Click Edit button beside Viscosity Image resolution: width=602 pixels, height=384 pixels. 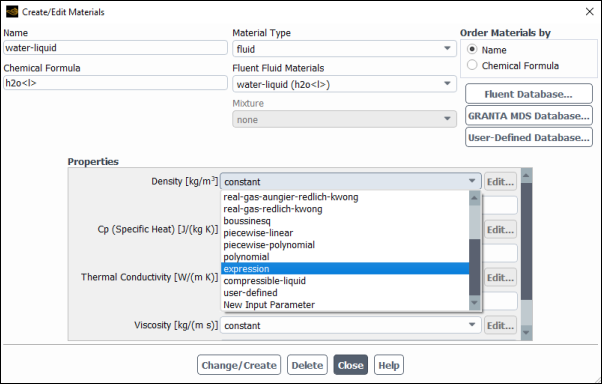pyautogui.click(x=500, y=326)
